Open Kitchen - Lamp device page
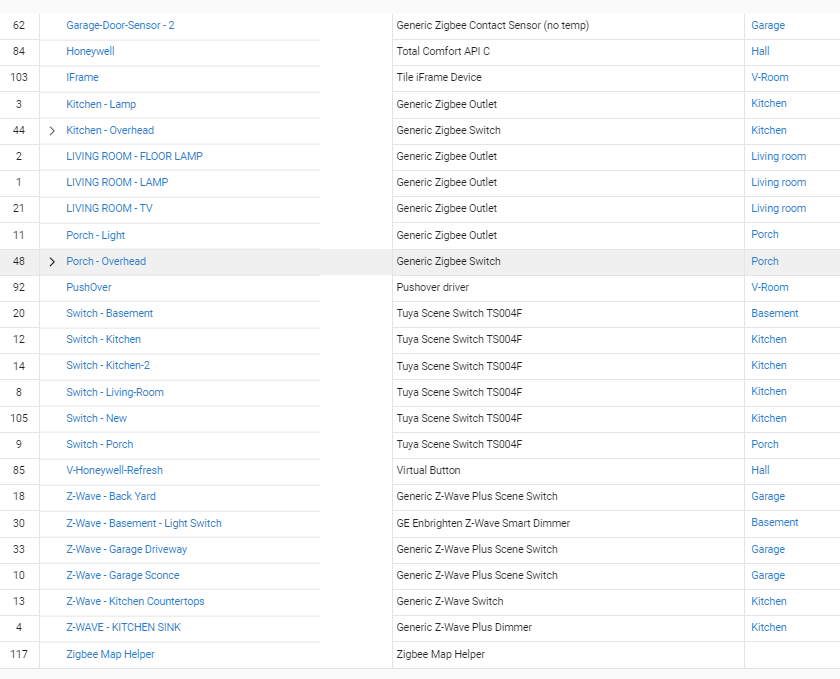This screenshot has height=679, width=840. [101, 104]
